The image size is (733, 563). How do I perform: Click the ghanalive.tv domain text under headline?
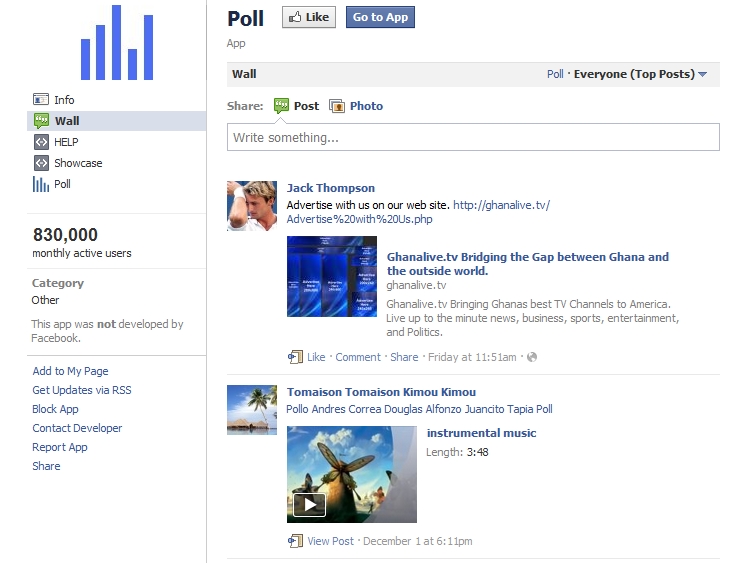[416, 285]
